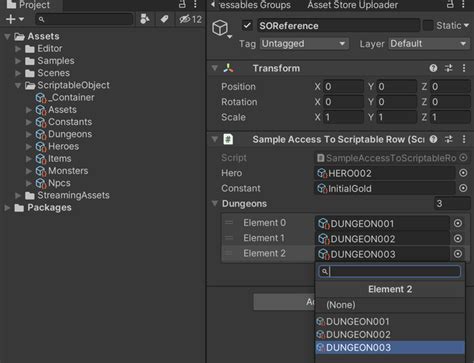Toggle hidden packages visibility showing 12
The width and height of the screenshot is (474, 363).
190,19
